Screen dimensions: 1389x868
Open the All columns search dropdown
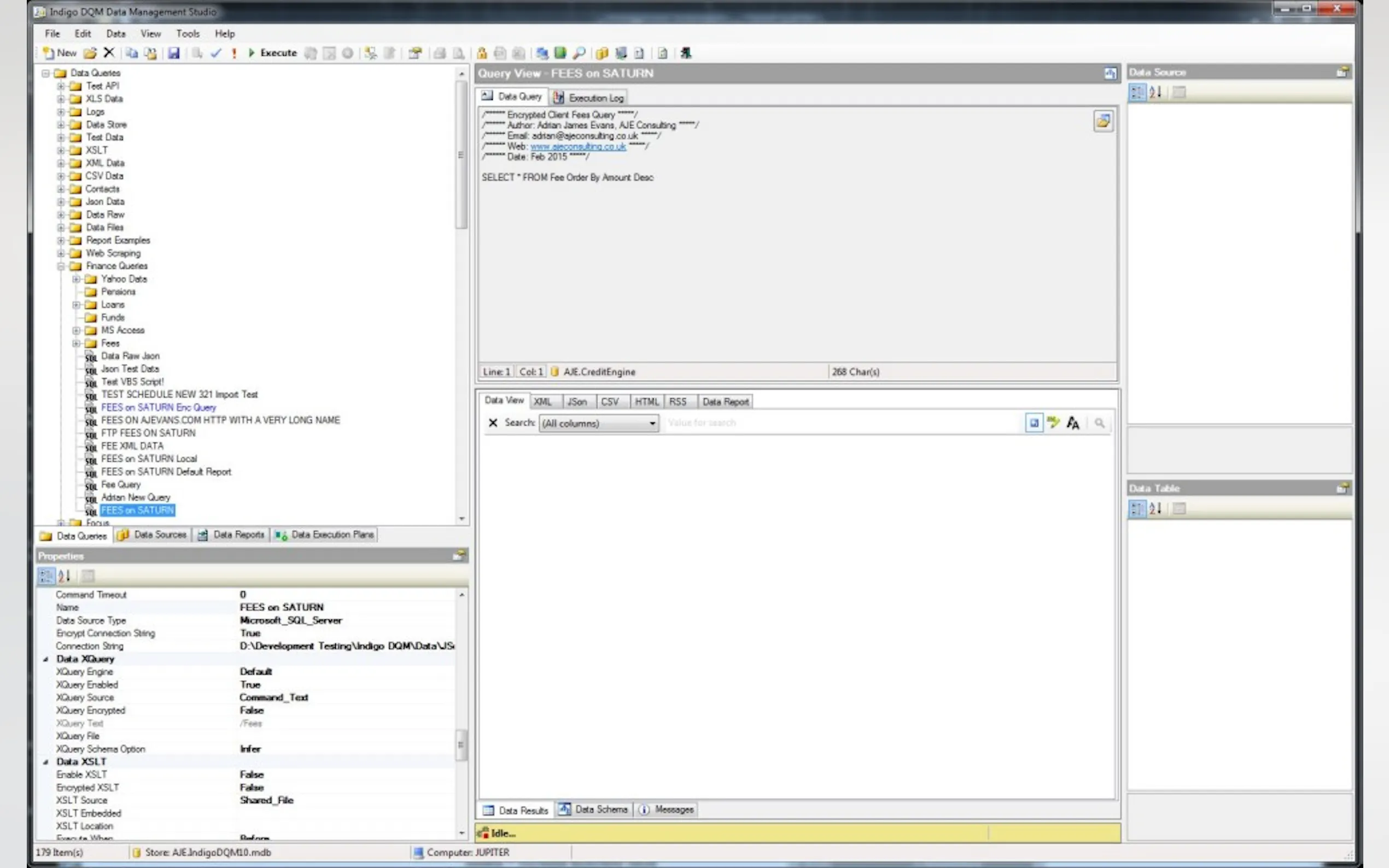pyautogui.click(x=652, y=424)
